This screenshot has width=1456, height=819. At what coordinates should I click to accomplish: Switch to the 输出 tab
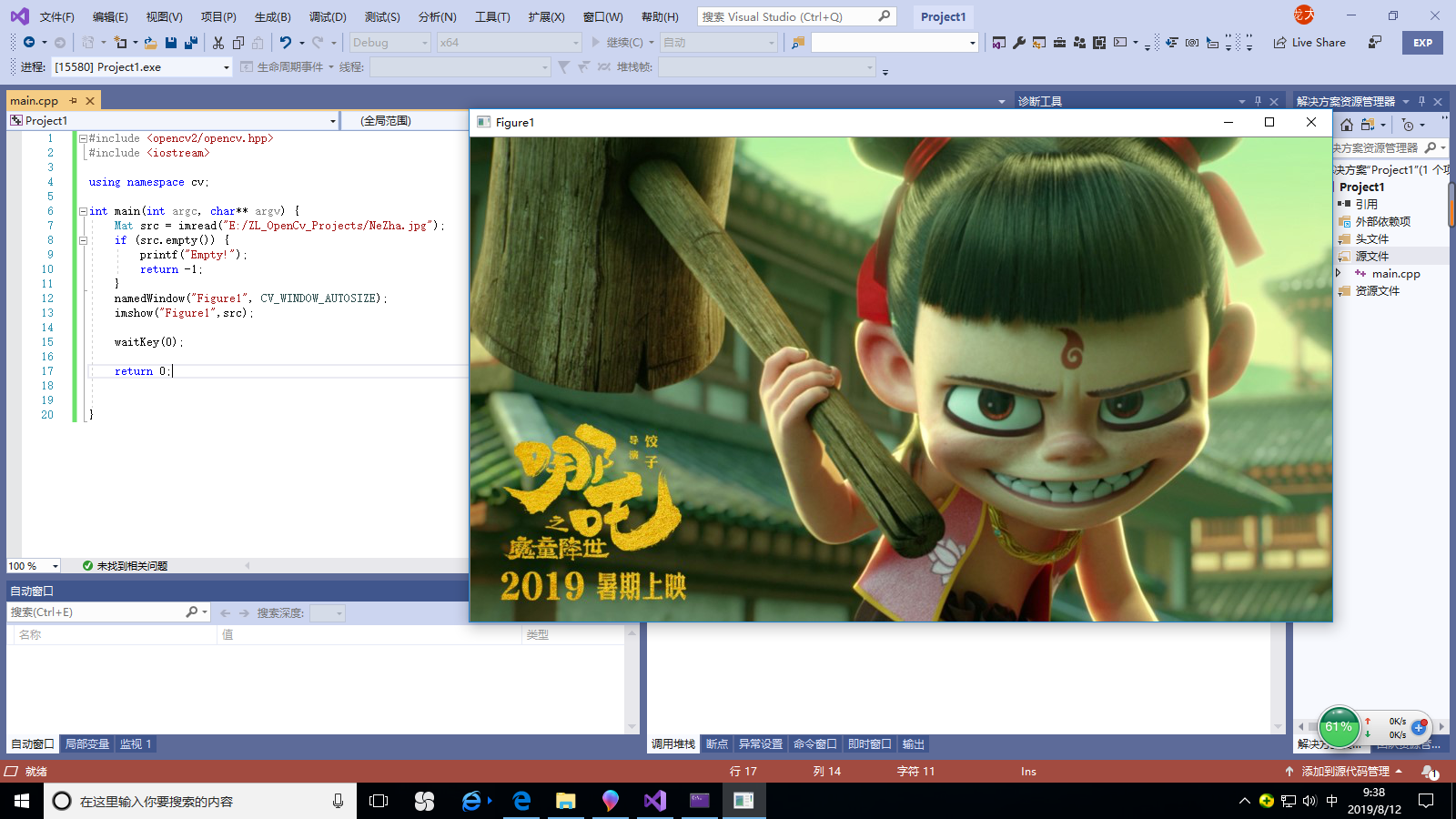click(x=913, y=744)
